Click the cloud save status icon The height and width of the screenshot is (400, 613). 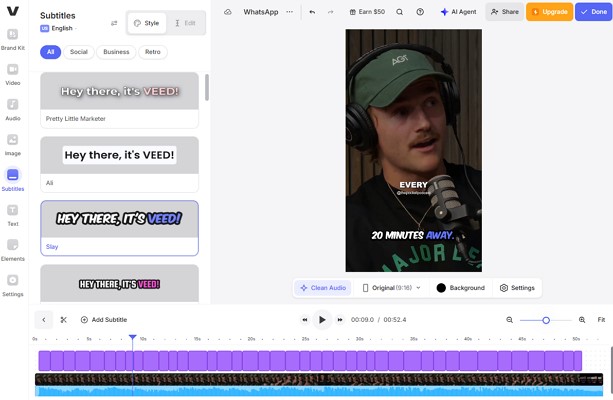click(228, 12)
